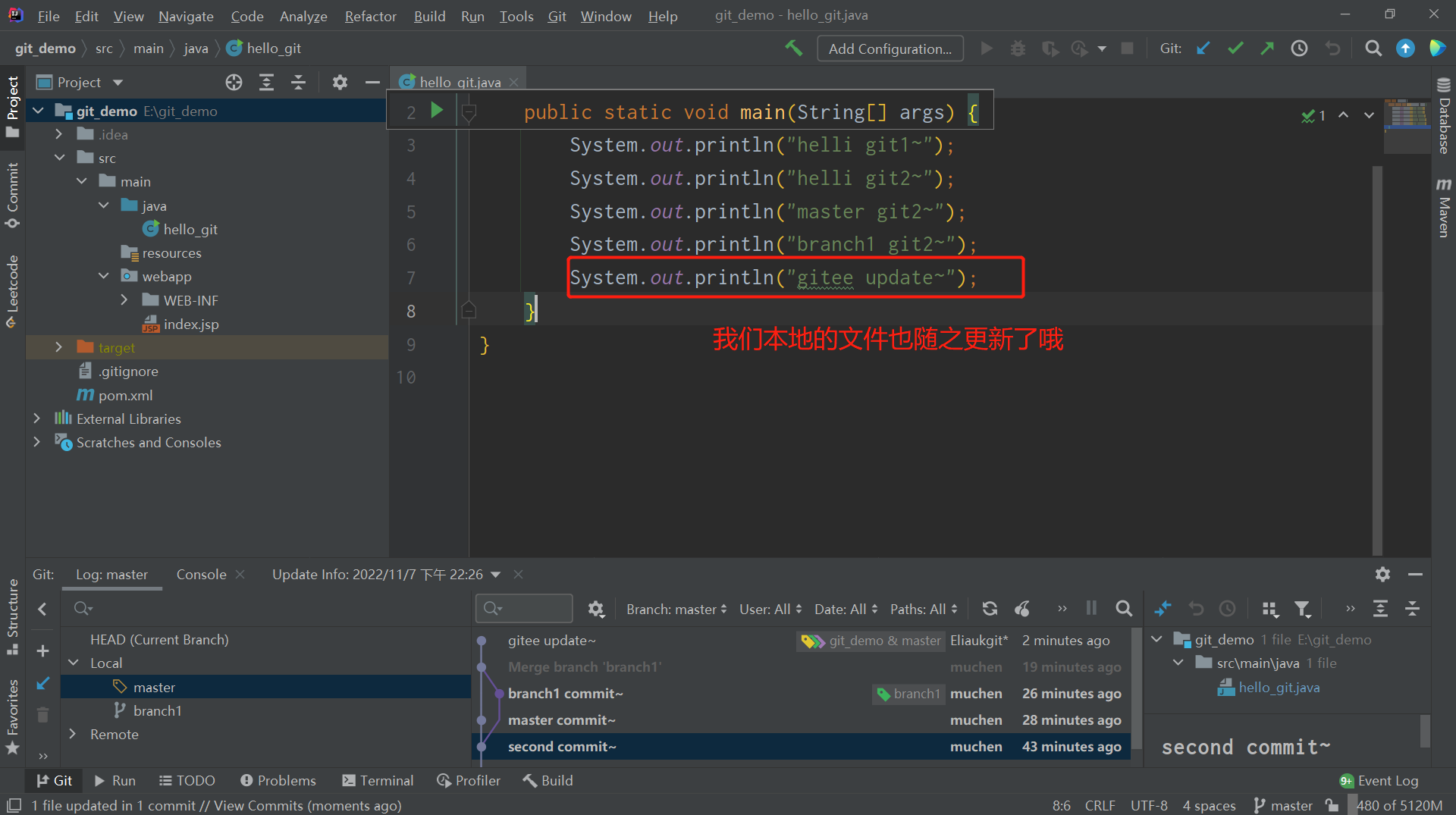The height and width of the screenshot is (815, 1456).
Task: Open Git log settings gear icon
Action: click(x=596, y=609)
